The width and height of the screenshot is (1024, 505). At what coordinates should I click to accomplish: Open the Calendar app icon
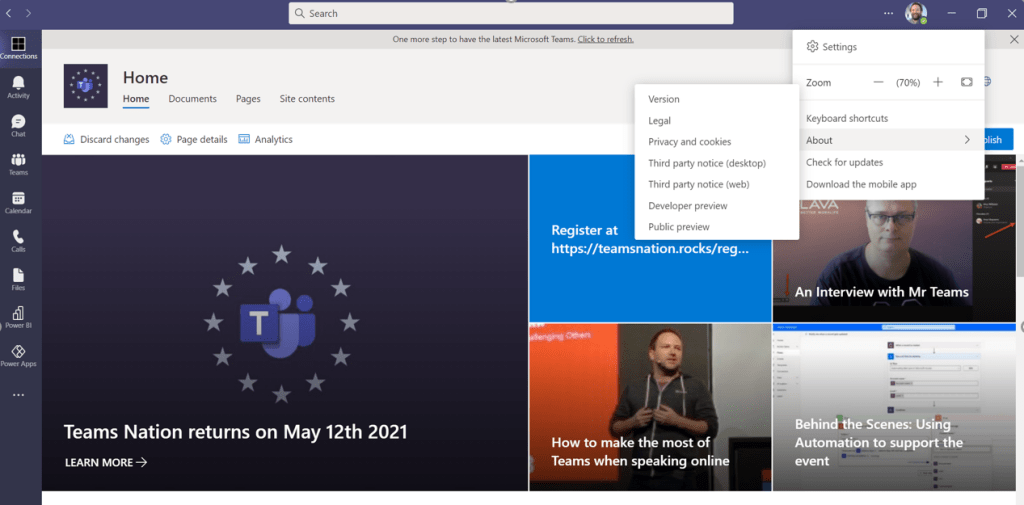coord(18,202)
